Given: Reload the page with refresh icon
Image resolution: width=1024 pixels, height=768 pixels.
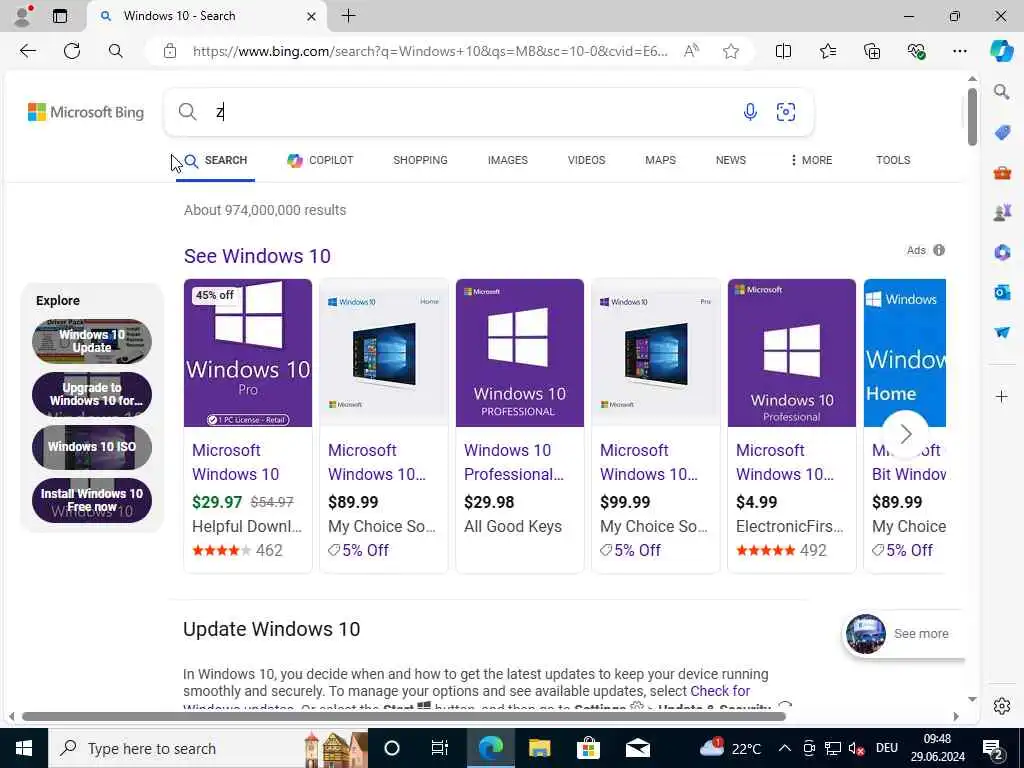Looking at the screenshot, I should coord(72,51).
